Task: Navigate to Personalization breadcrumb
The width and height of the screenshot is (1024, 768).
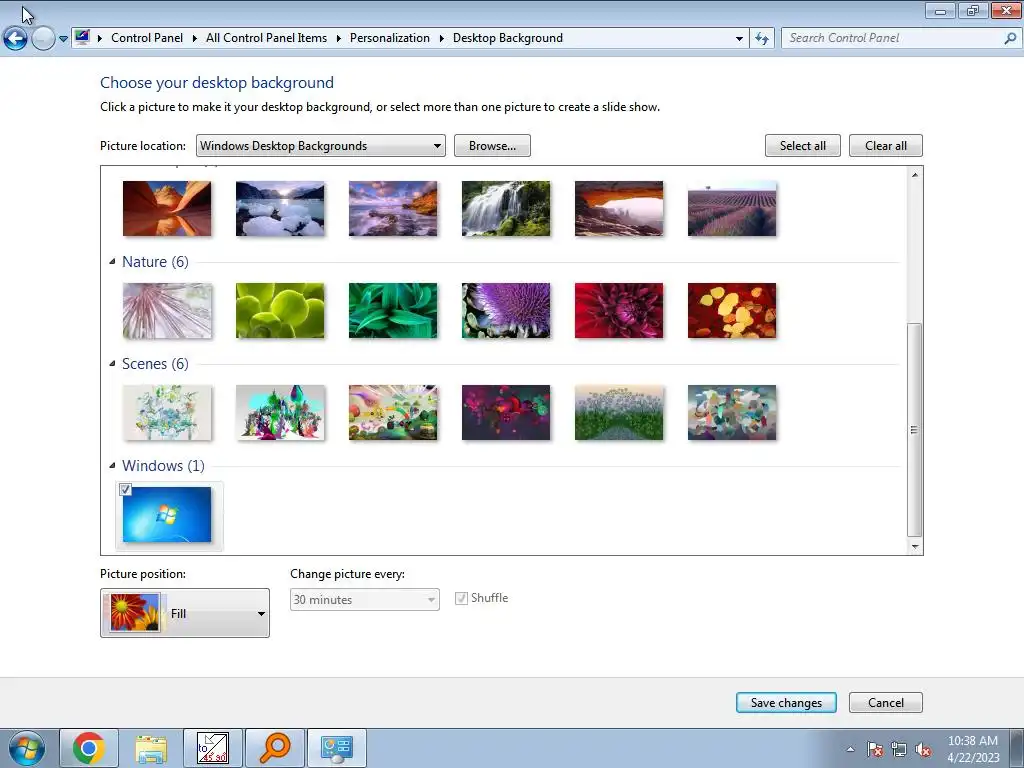Action: coord(390,38)
